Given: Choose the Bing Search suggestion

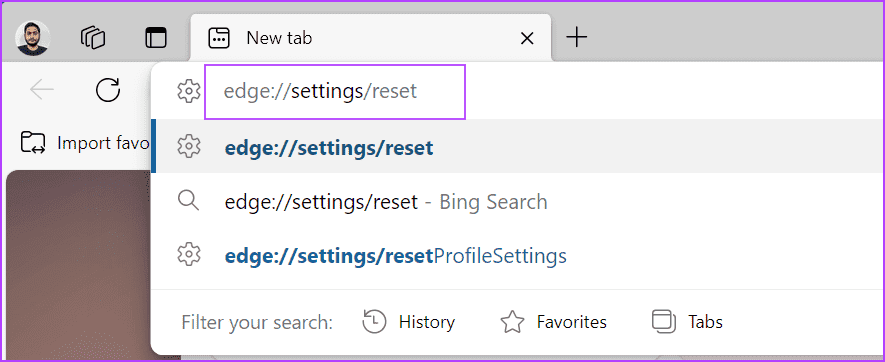Looking at the screenshot, I should click(519, 201).
